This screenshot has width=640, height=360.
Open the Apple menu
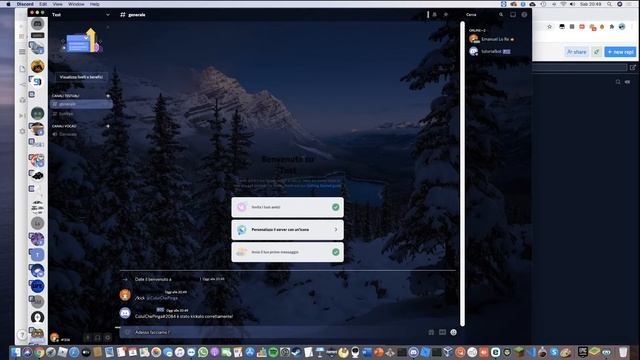[x=8, y=4]
